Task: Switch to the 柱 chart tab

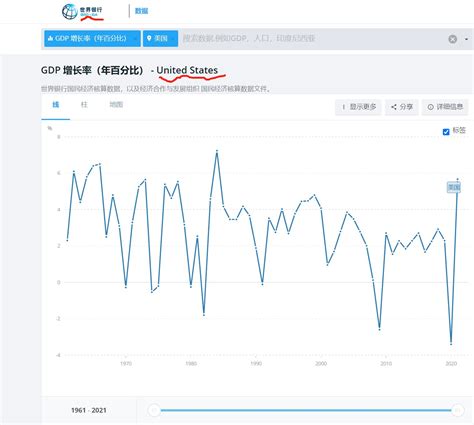Action: point(84,105)
